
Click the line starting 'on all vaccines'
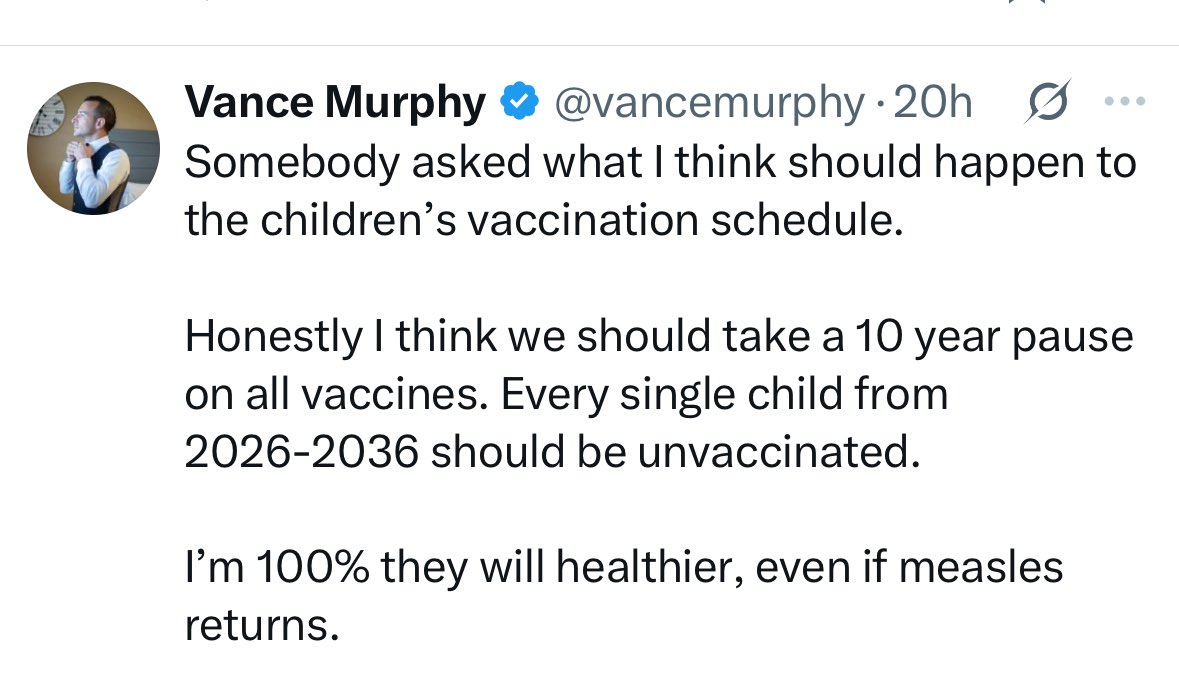[x=565, y=394]
